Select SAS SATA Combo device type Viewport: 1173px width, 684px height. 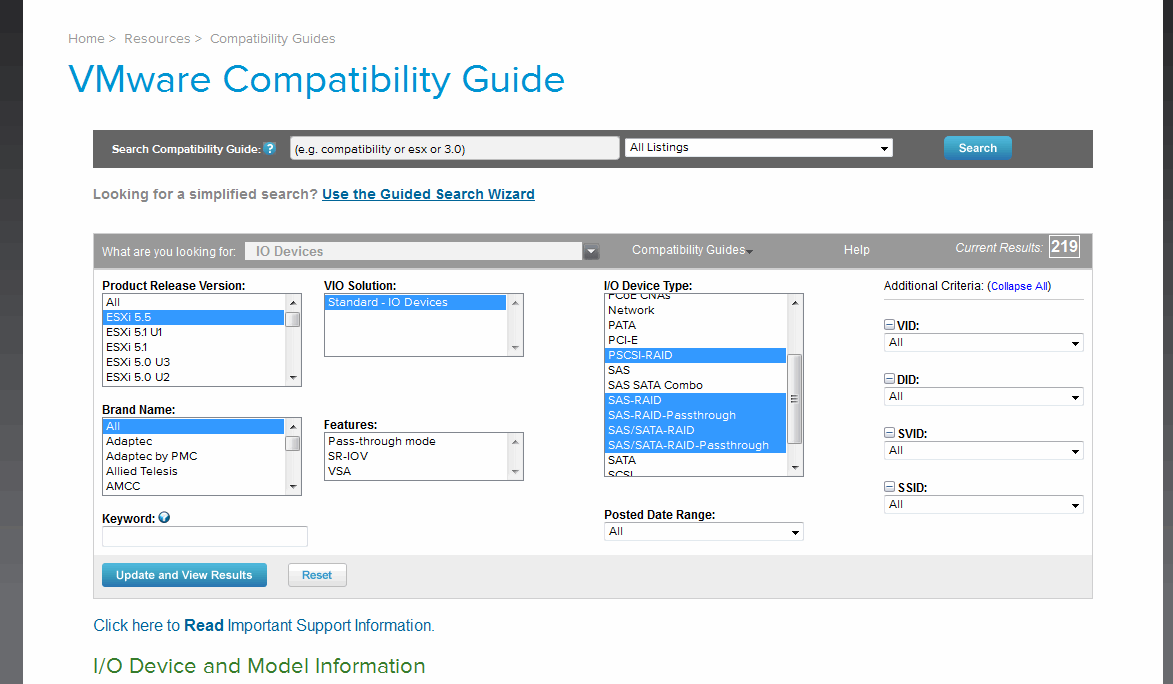pyautogui.click(x=695, y=385)
